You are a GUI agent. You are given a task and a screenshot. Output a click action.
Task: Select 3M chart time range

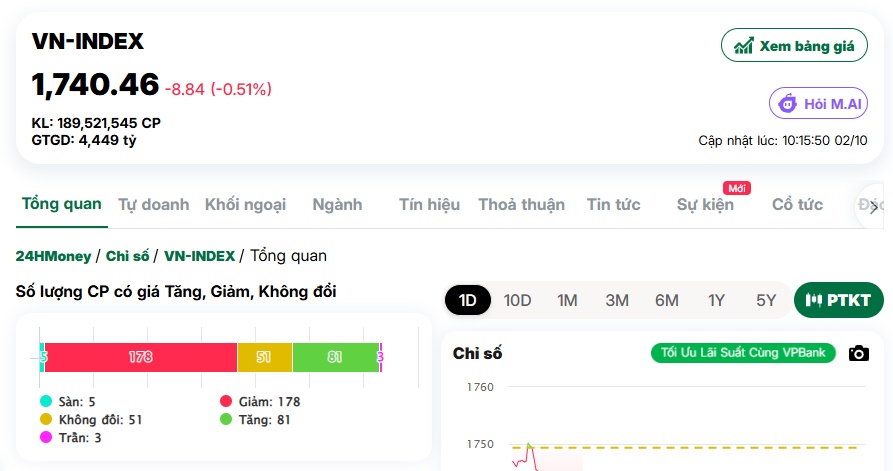pyautogui.click(x=617, y=300)
